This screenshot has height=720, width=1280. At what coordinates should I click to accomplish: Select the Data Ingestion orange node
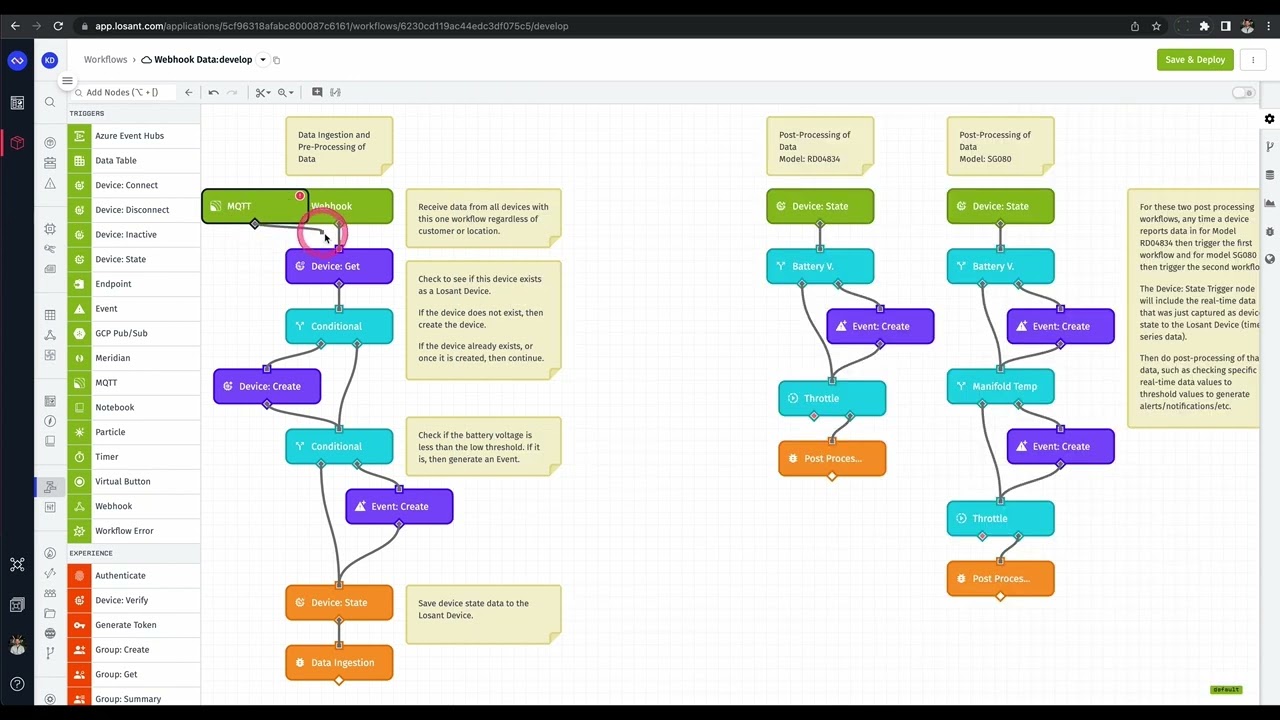pyautogui.click(x=339, y=662)
